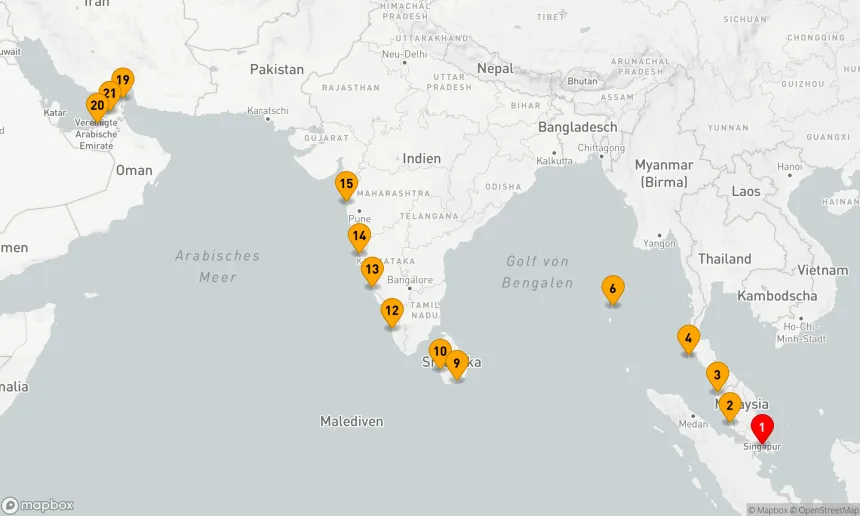The height and width of the screenshot is (516, 860).
Task: Click the Hanoi city label
Action: (x=790, y=166)
